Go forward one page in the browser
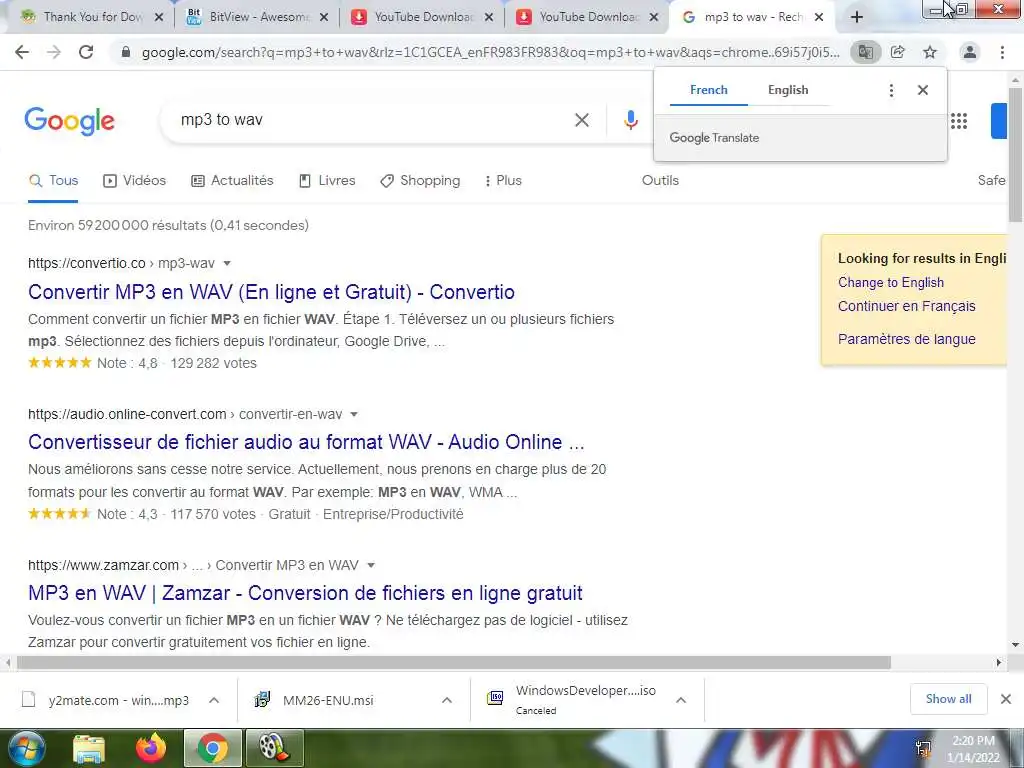Image resolution: width=1024 pixels, height=768 pixels. [x=54, y=52]
